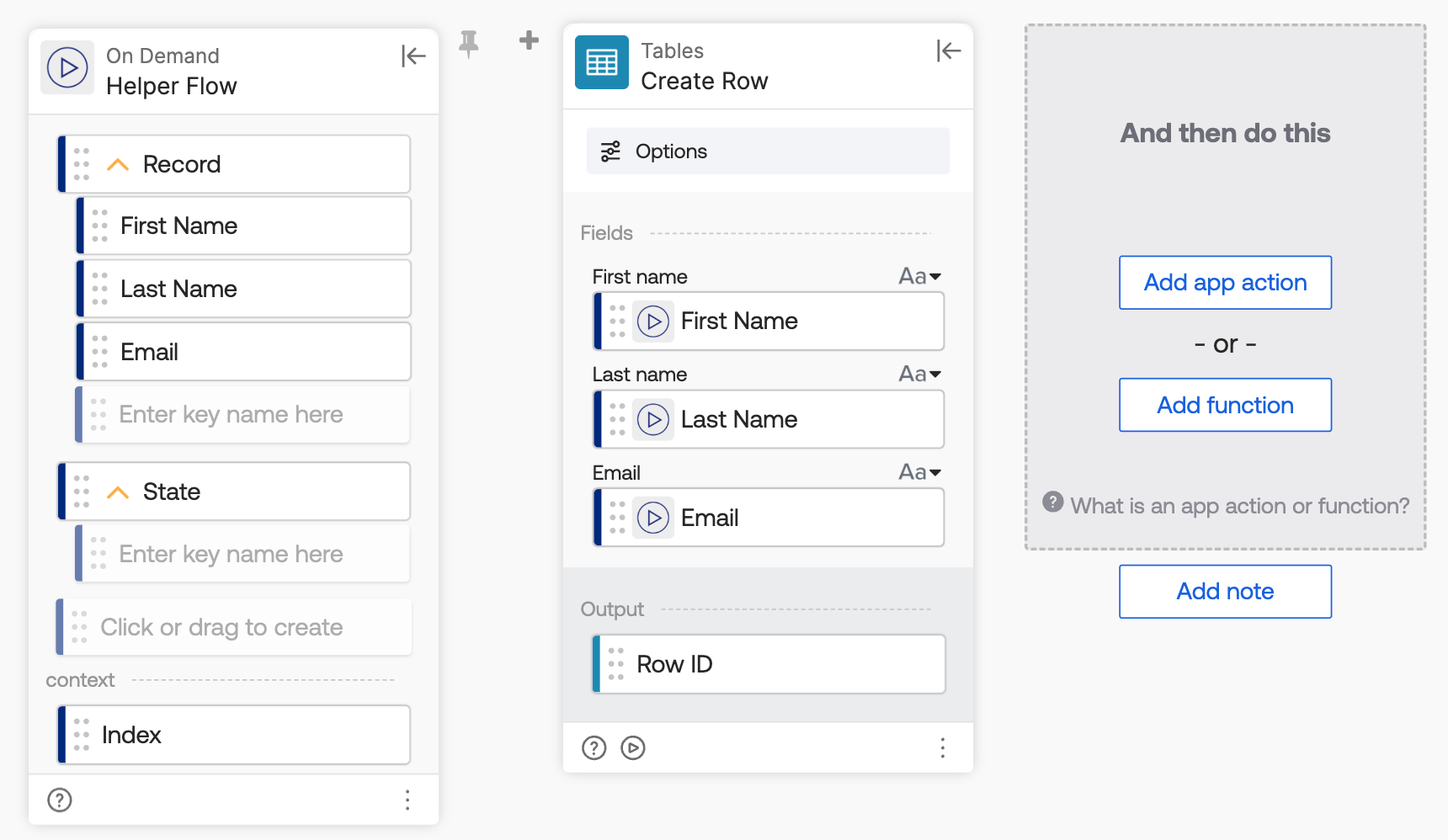1448x840 pixels.
Task: Click State's Enter key name here field
Action: (x=242, y=554)
